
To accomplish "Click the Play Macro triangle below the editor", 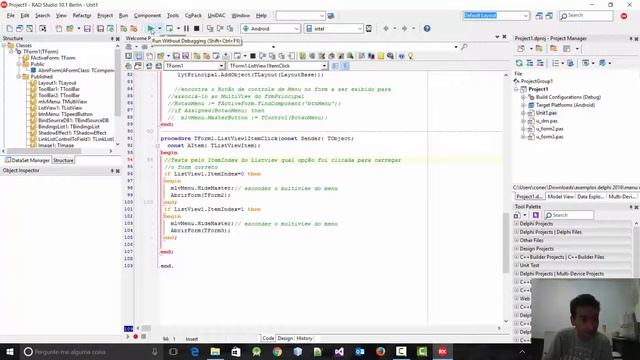I will (128, 337).
